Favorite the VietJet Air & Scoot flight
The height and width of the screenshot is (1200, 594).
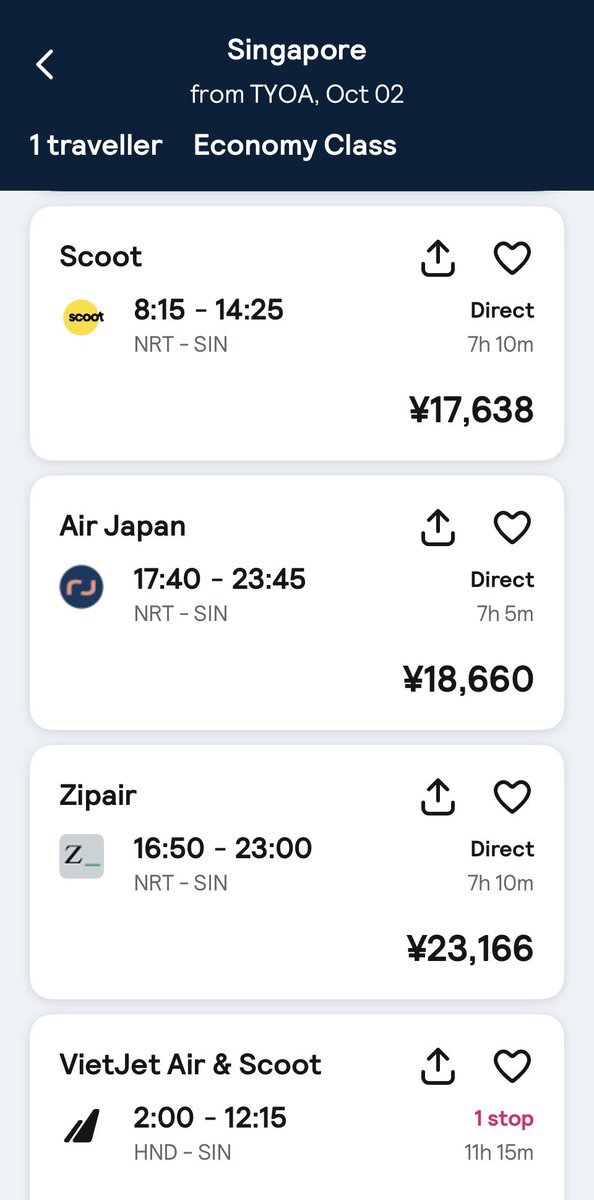pos(512,1066)
